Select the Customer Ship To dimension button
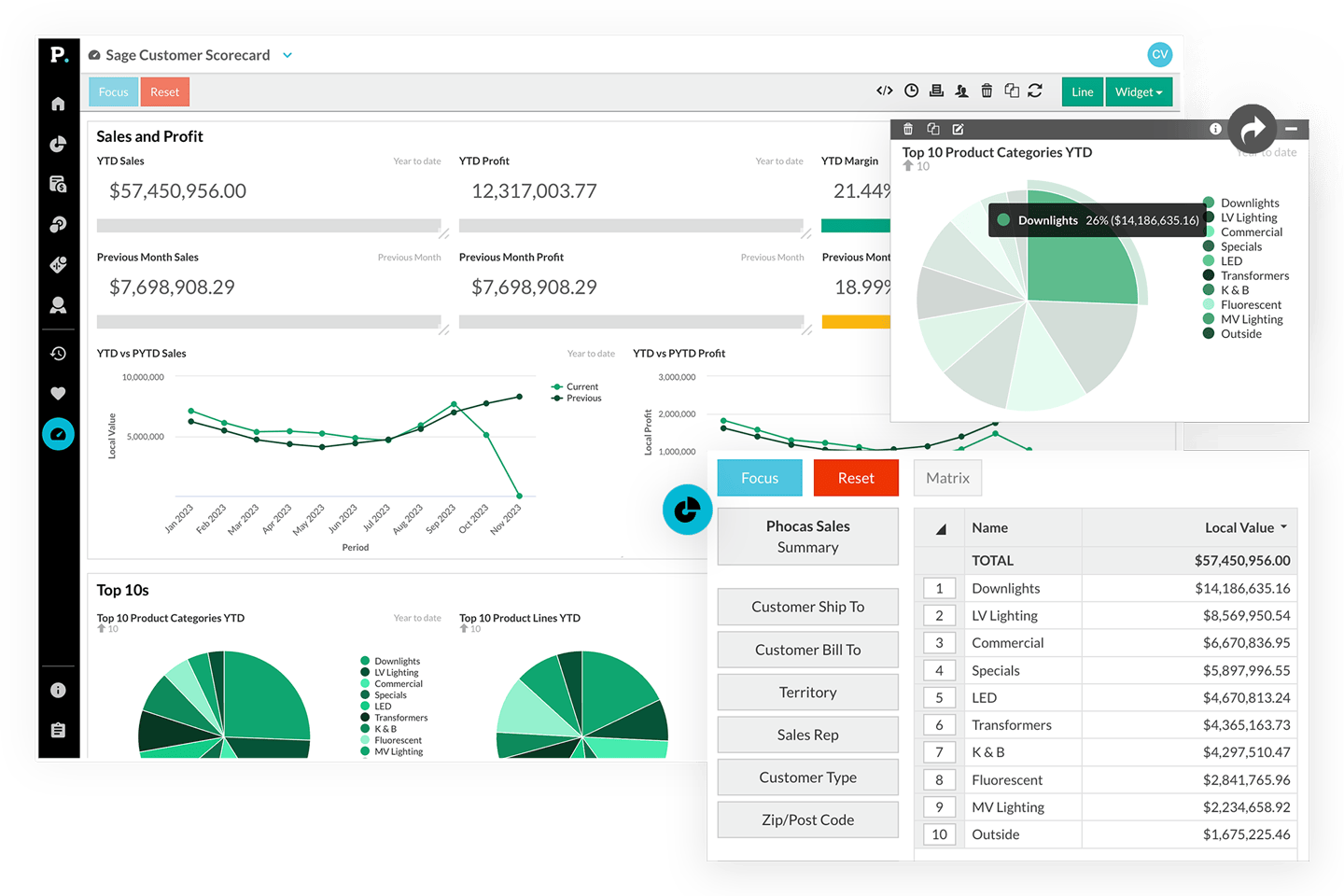 (x=807, y=607)
